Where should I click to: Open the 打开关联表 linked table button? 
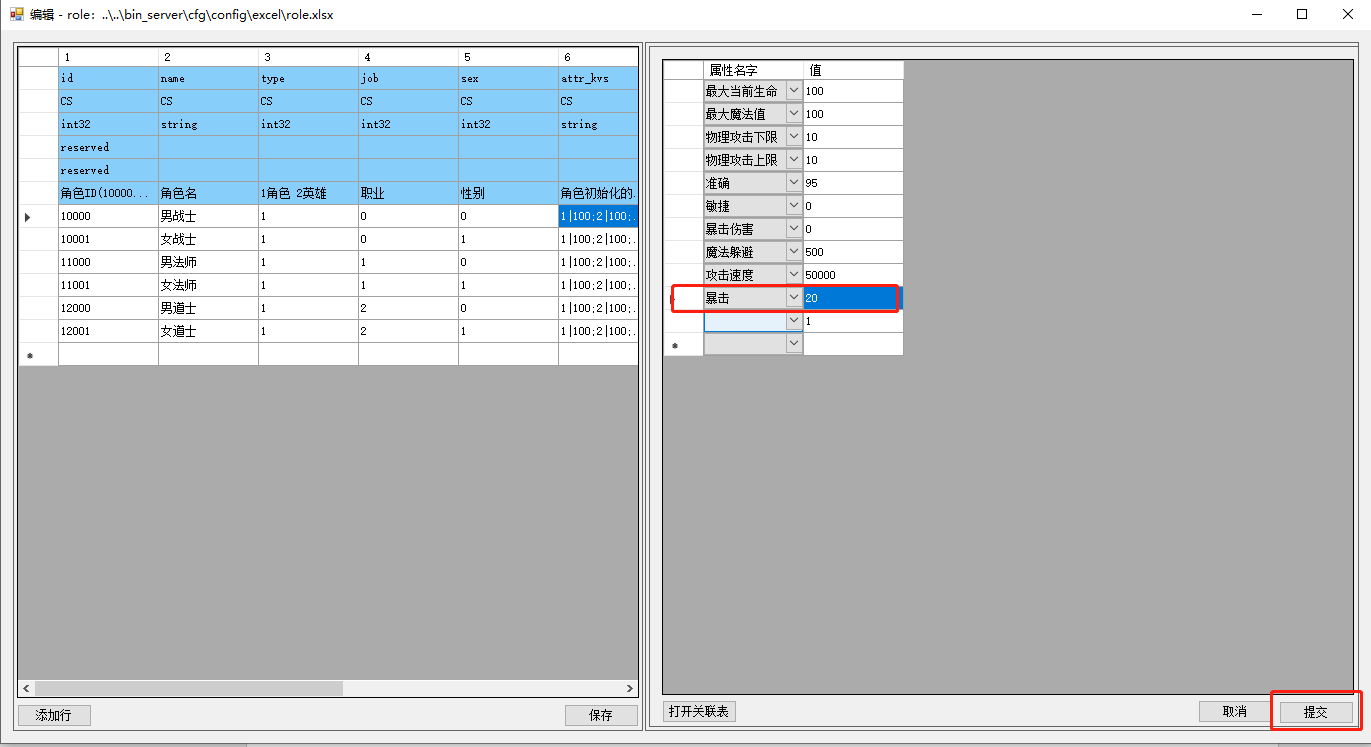point(700,712)
